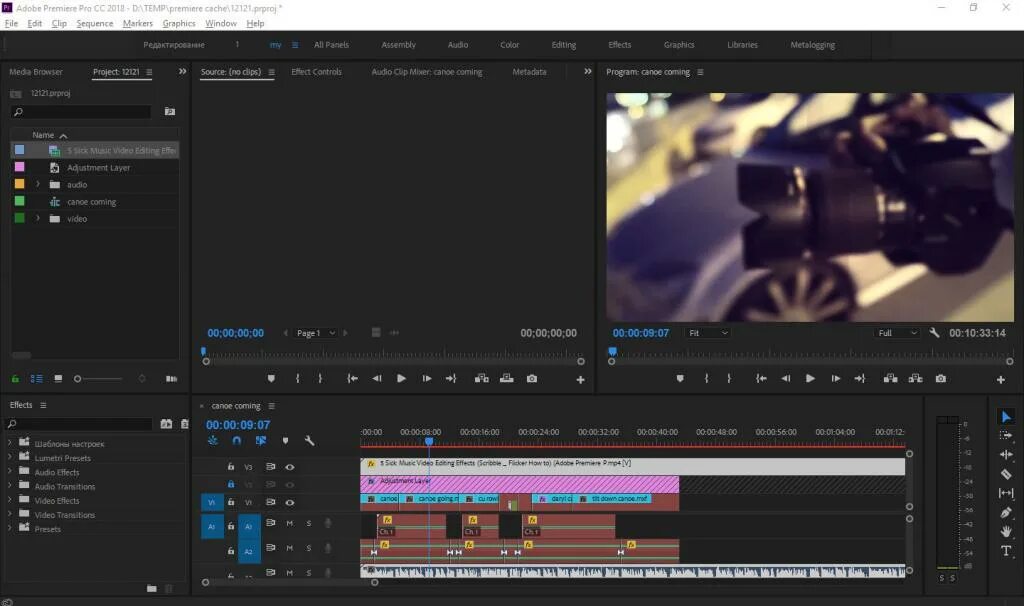Expand the audio bin in the project panel
The image size is (1024, 606).
pyautogui.click(x=39, y=184)
